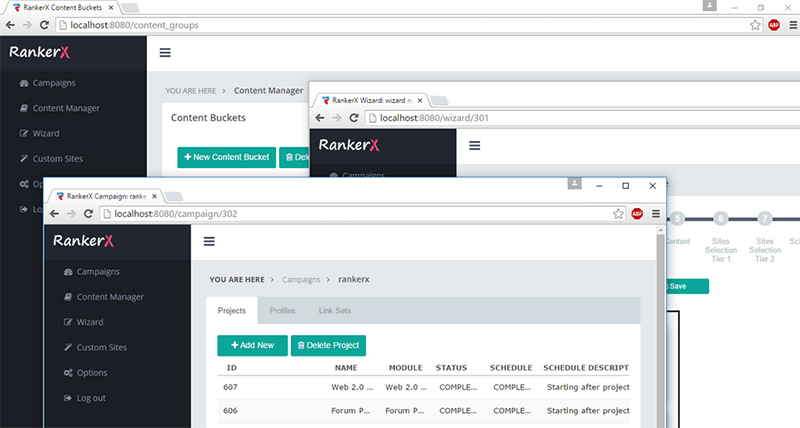
Task: Select project row 607
Action: click(423, 387)
